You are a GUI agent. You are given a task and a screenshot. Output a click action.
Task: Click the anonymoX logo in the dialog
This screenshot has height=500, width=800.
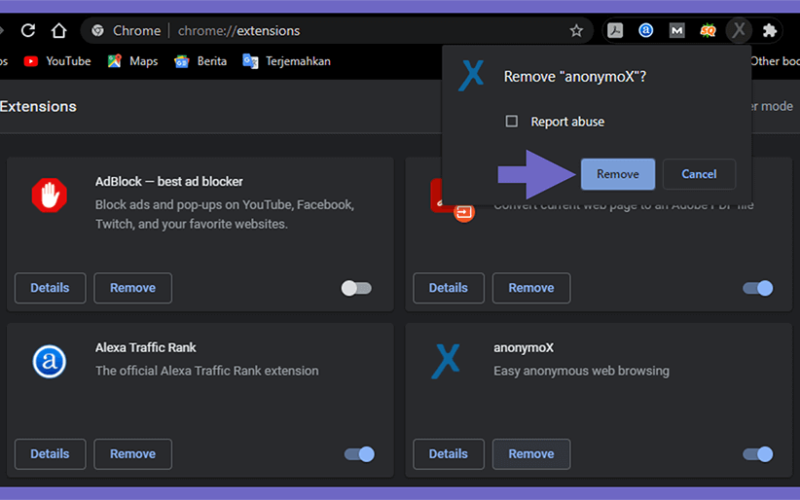tap(471, 75)
